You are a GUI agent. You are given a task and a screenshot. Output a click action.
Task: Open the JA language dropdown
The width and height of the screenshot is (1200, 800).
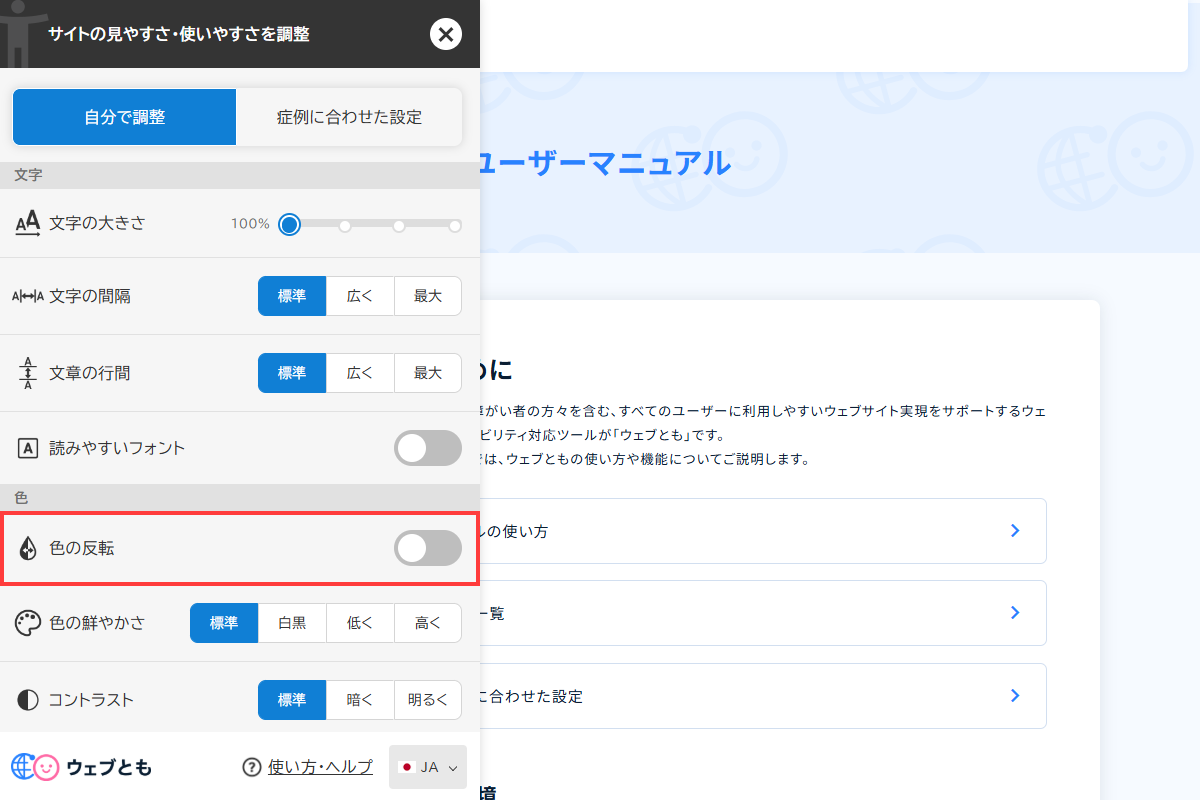click(x=428, y=767)
